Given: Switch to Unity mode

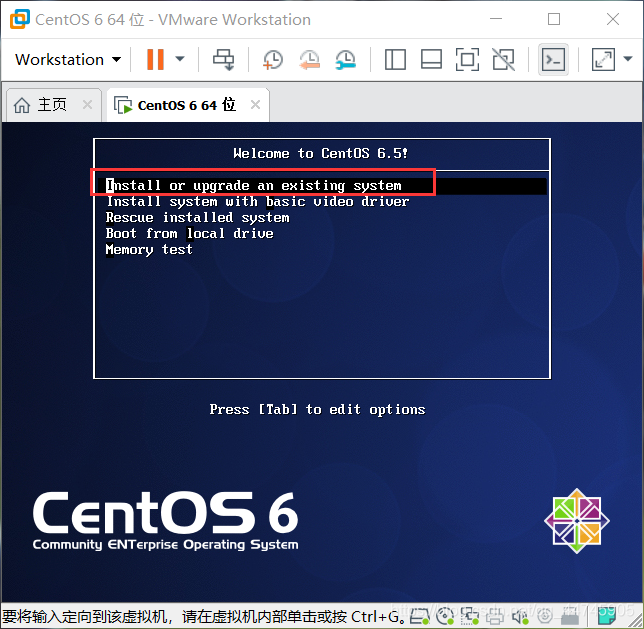Looking at the screenshot, I should pyautogui.click(x=504, y=60).
